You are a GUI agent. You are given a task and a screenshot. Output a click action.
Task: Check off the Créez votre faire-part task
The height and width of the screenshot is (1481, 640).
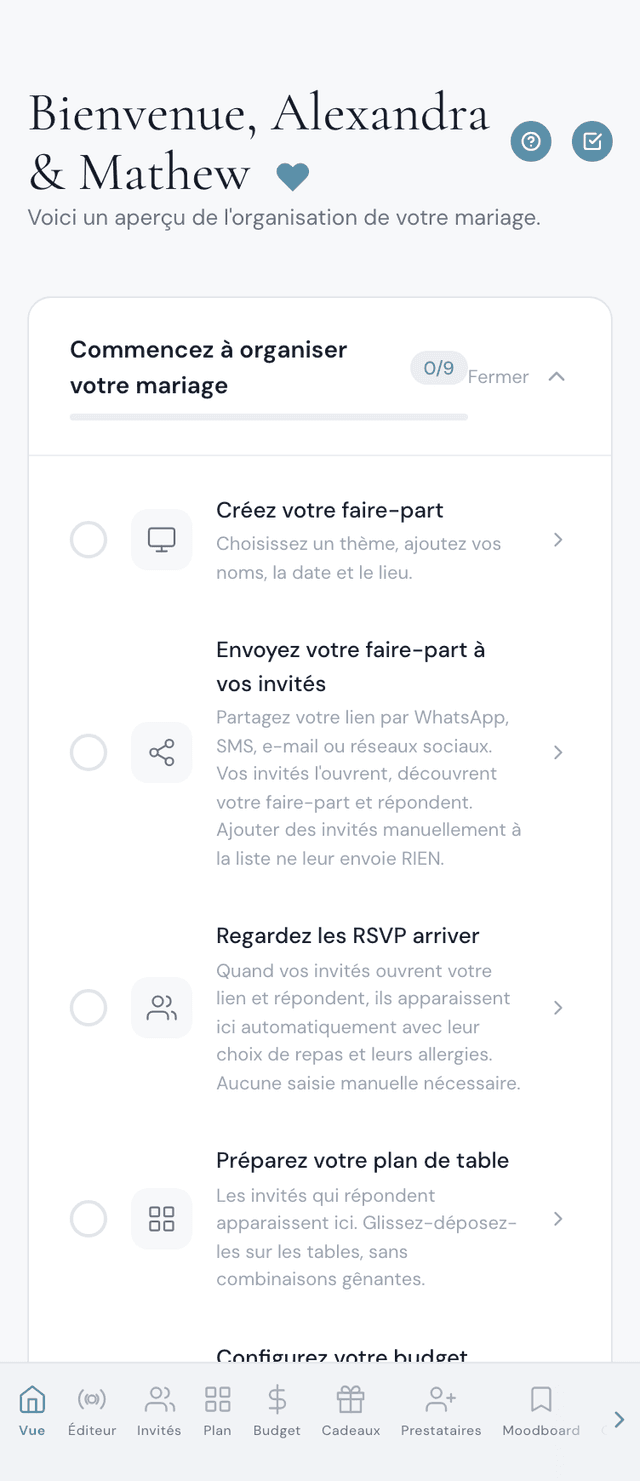pyautogui.click(x=88, y=540)
